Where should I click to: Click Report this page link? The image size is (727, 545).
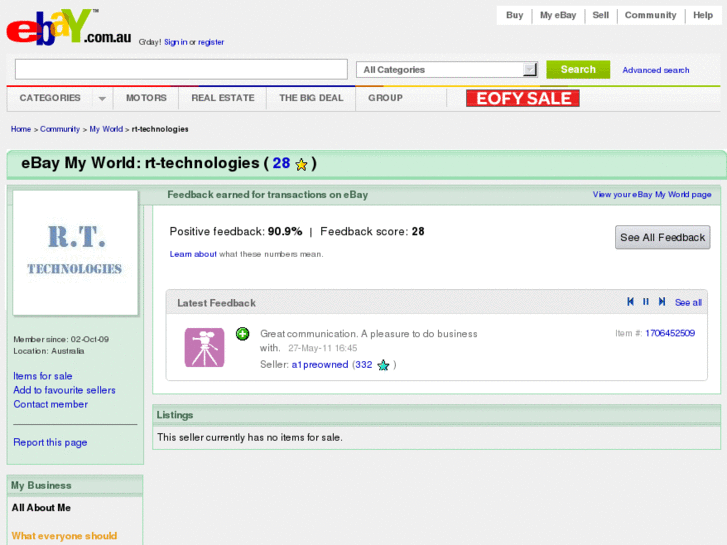(x=50, y=442)
